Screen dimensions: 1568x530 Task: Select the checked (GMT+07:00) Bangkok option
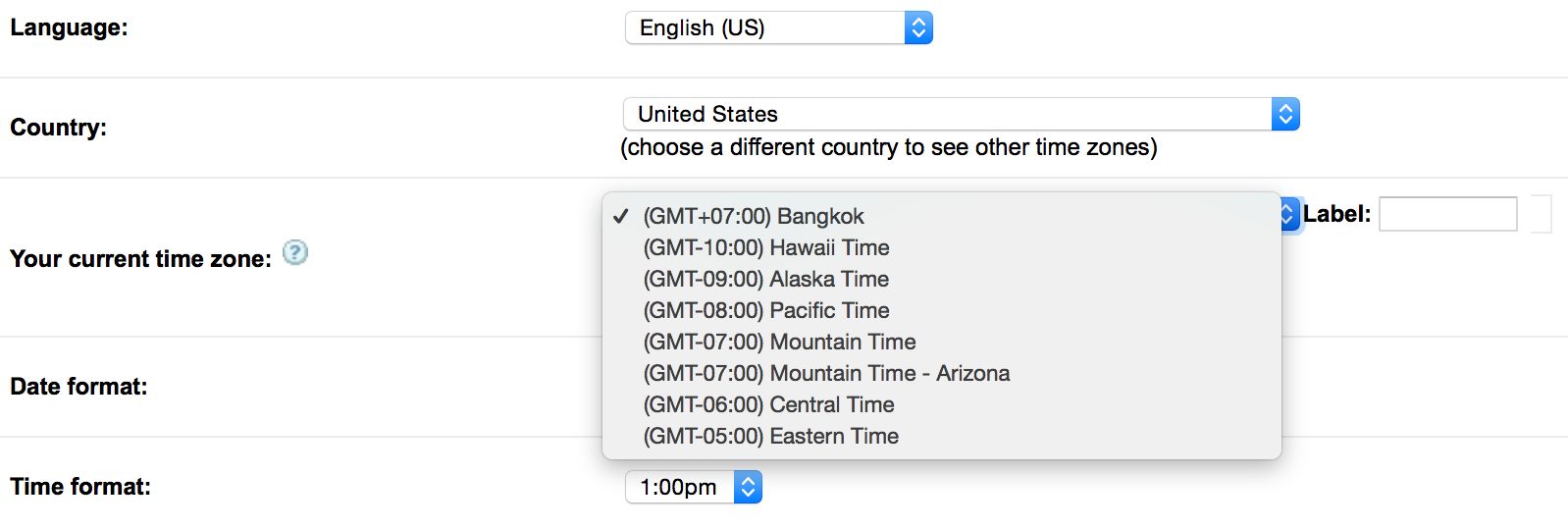tap(754, 216)
